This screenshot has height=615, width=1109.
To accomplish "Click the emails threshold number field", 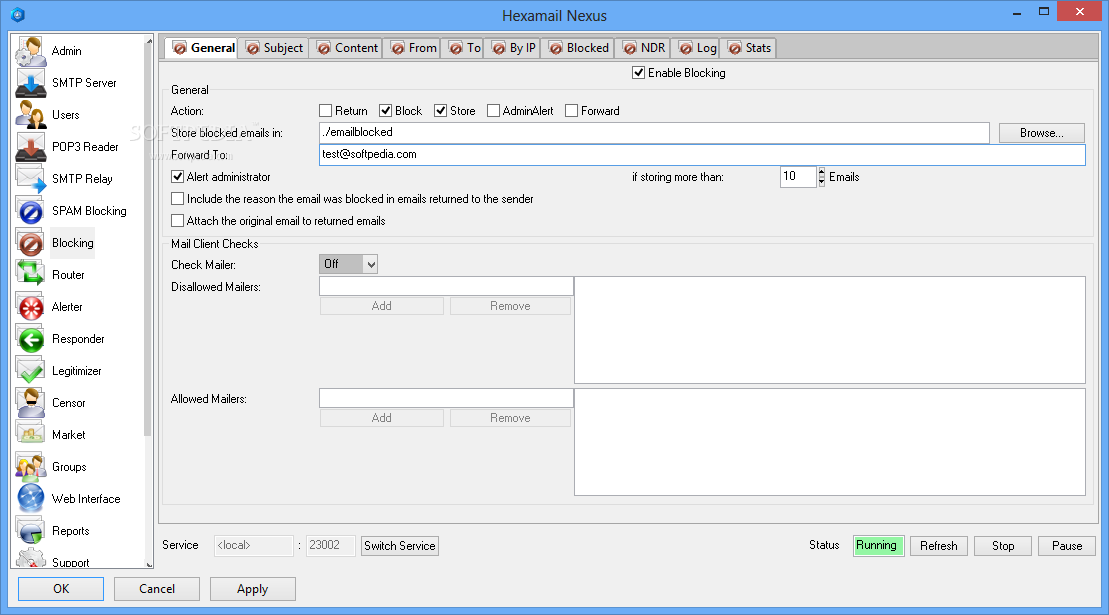I will point(799,177).
